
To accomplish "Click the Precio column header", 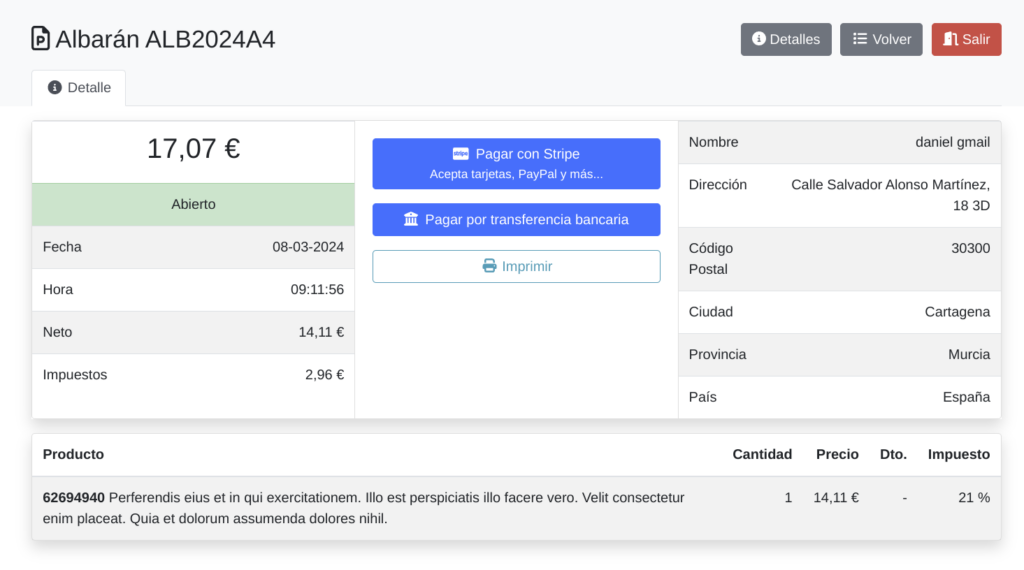I will pos(837,454).
